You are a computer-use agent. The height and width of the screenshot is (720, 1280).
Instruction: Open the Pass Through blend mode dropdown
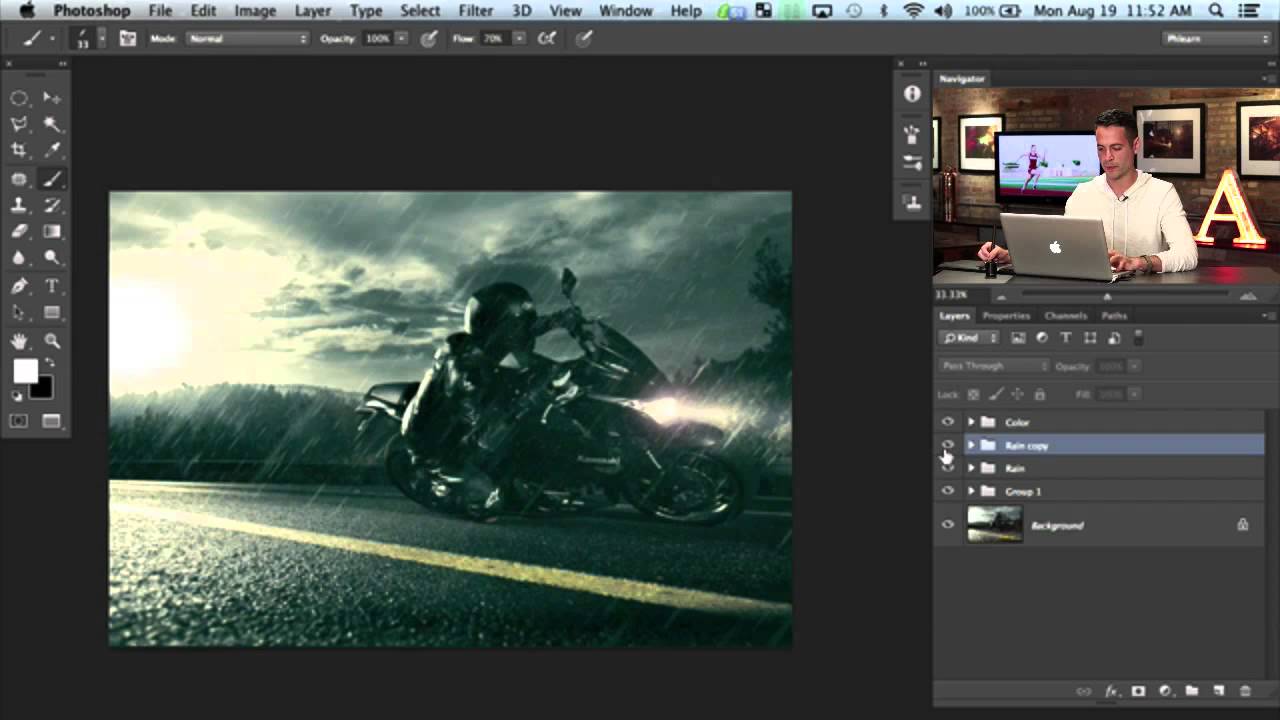[x=994, y=366]
